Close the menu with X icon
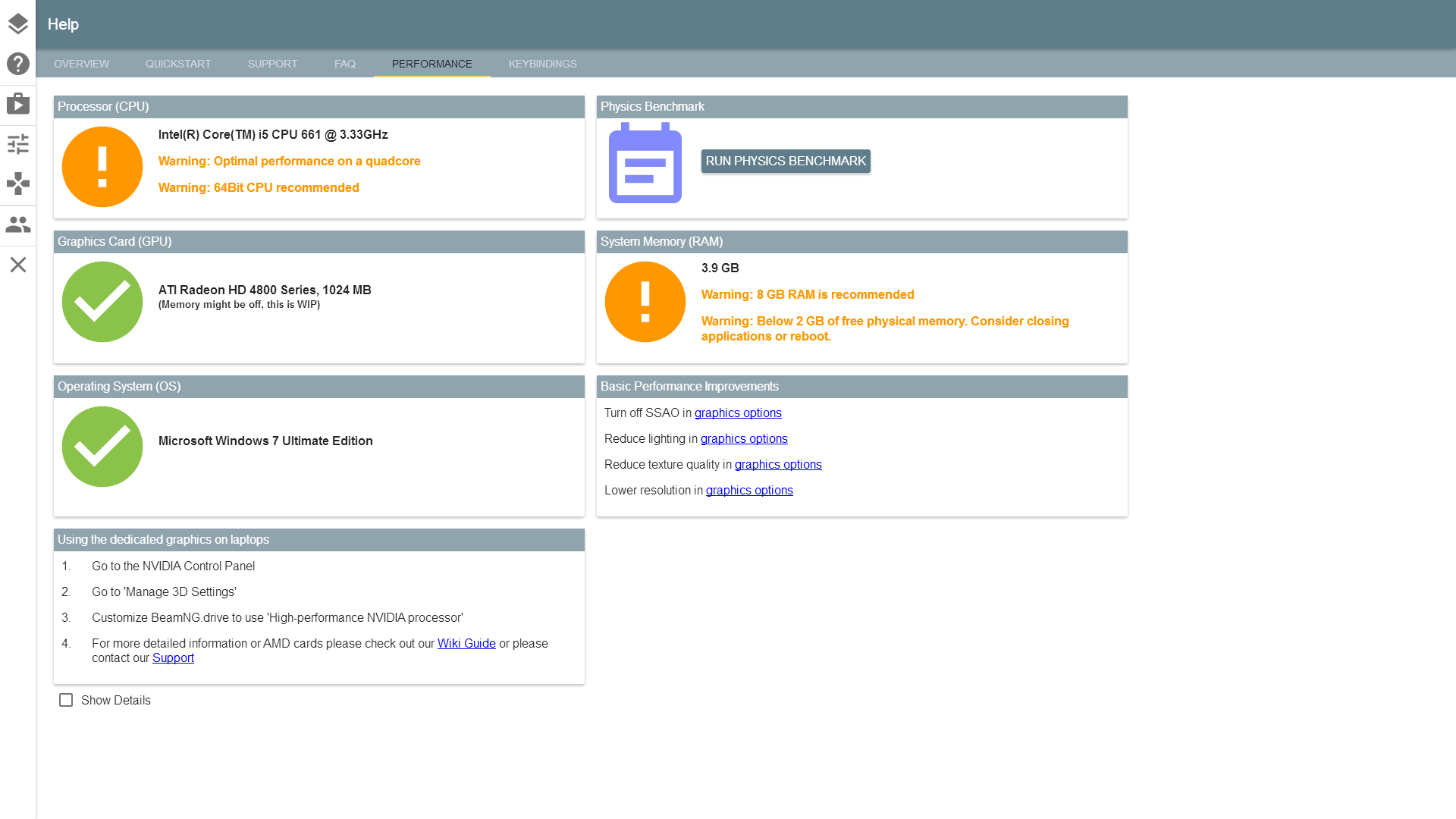Image resolution: width=1456 pixels, height=819 pixels. tap(17, 265)
